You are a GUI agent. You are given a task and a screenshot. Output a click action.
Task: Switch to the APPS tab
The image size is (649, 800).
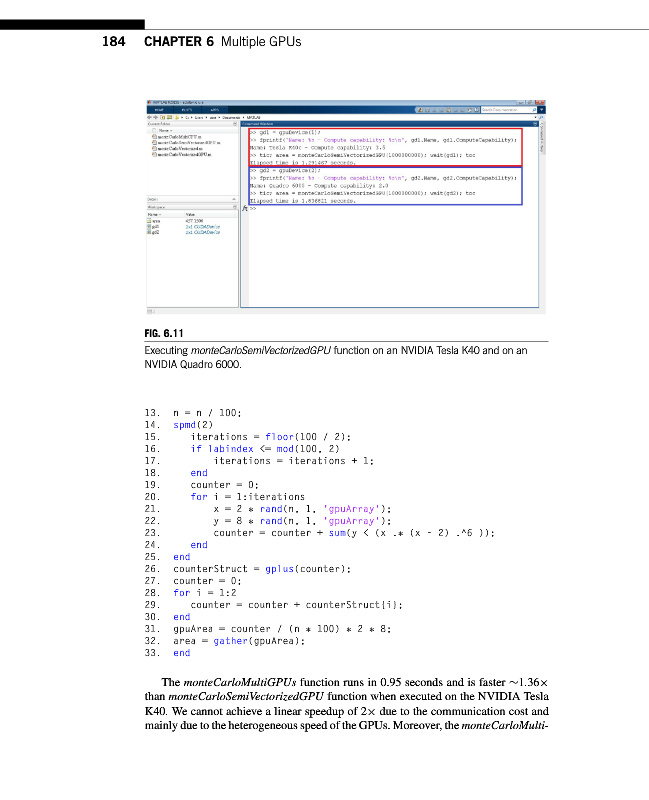pos(214,109)
